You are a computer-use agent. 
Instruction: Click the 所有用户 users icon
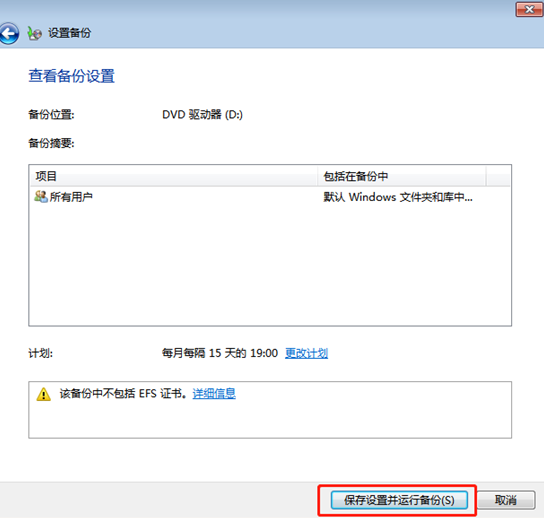(x=41, y=197)
